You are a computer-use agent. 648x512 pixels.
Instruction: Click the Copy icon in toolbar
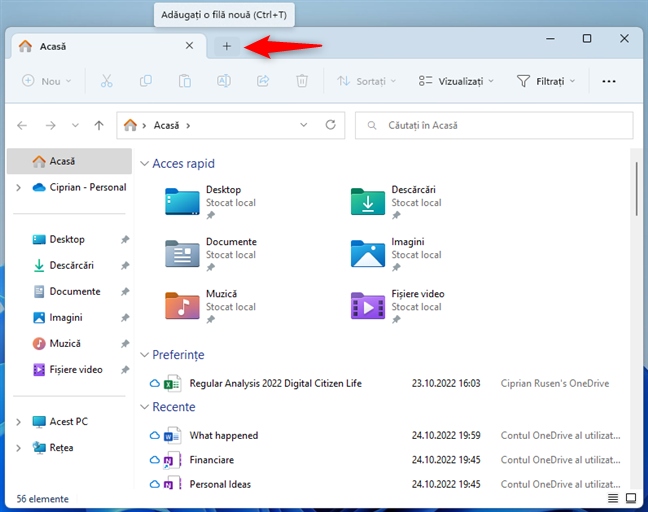click(145, 81)
